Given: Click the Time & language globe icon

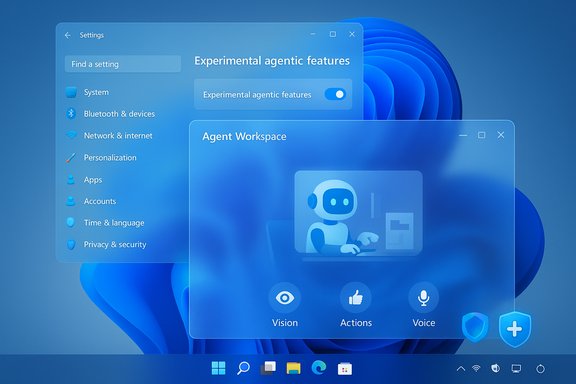Looking at the screenshot, I should coord(71,222).
